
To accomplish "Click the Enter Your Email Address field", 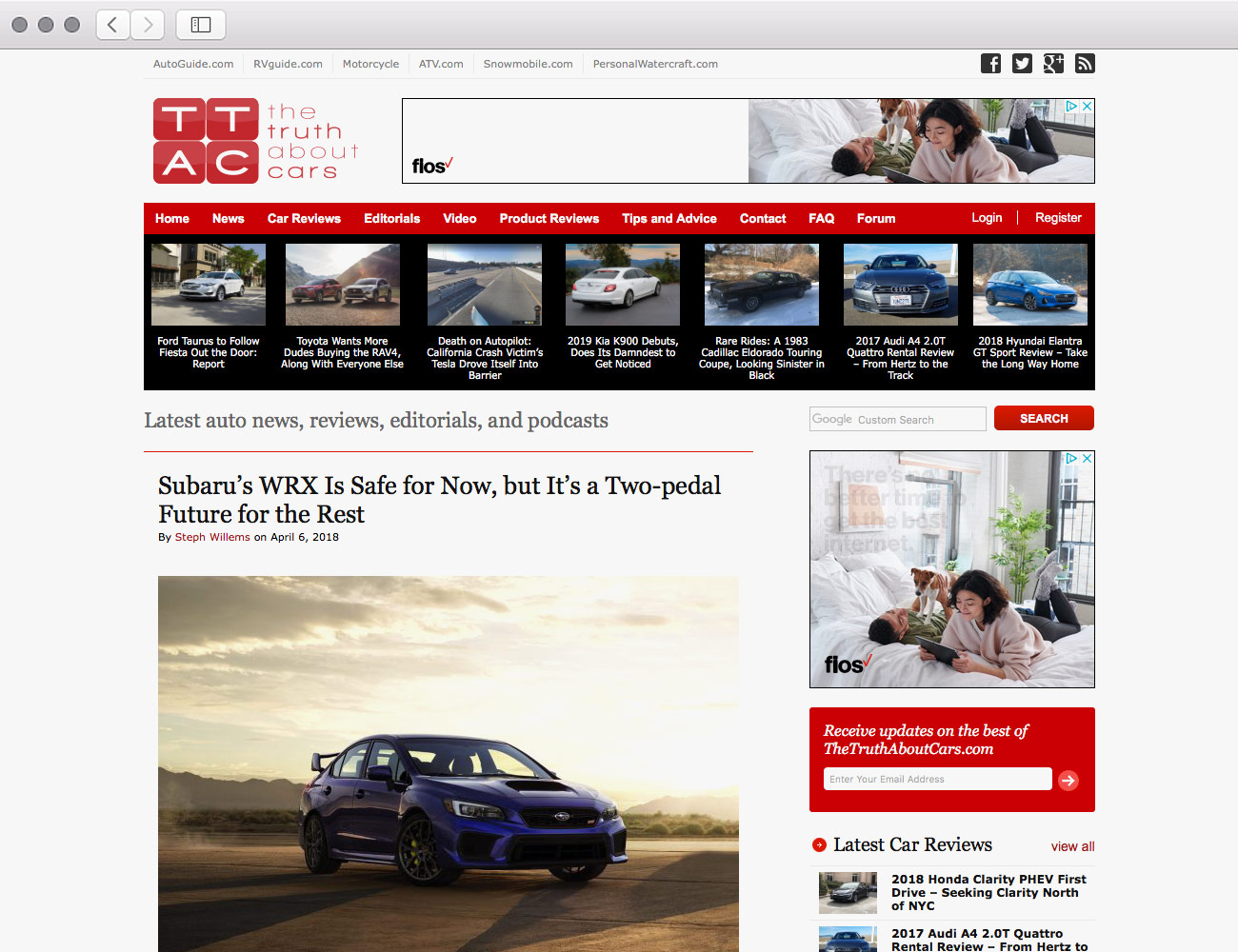I will click(x=937, y=779).
